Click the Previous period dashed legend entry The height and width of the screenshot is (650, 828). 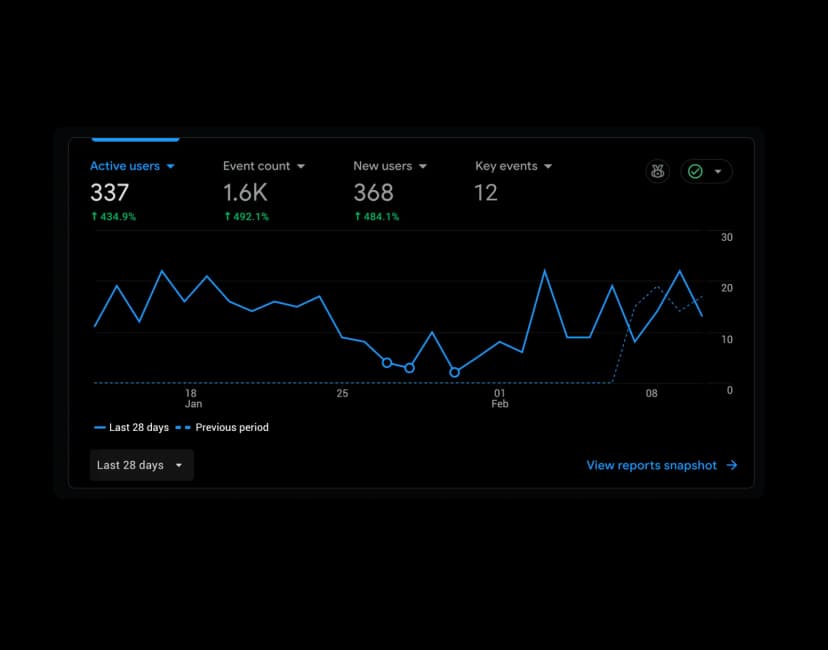(x=222, y=427)
